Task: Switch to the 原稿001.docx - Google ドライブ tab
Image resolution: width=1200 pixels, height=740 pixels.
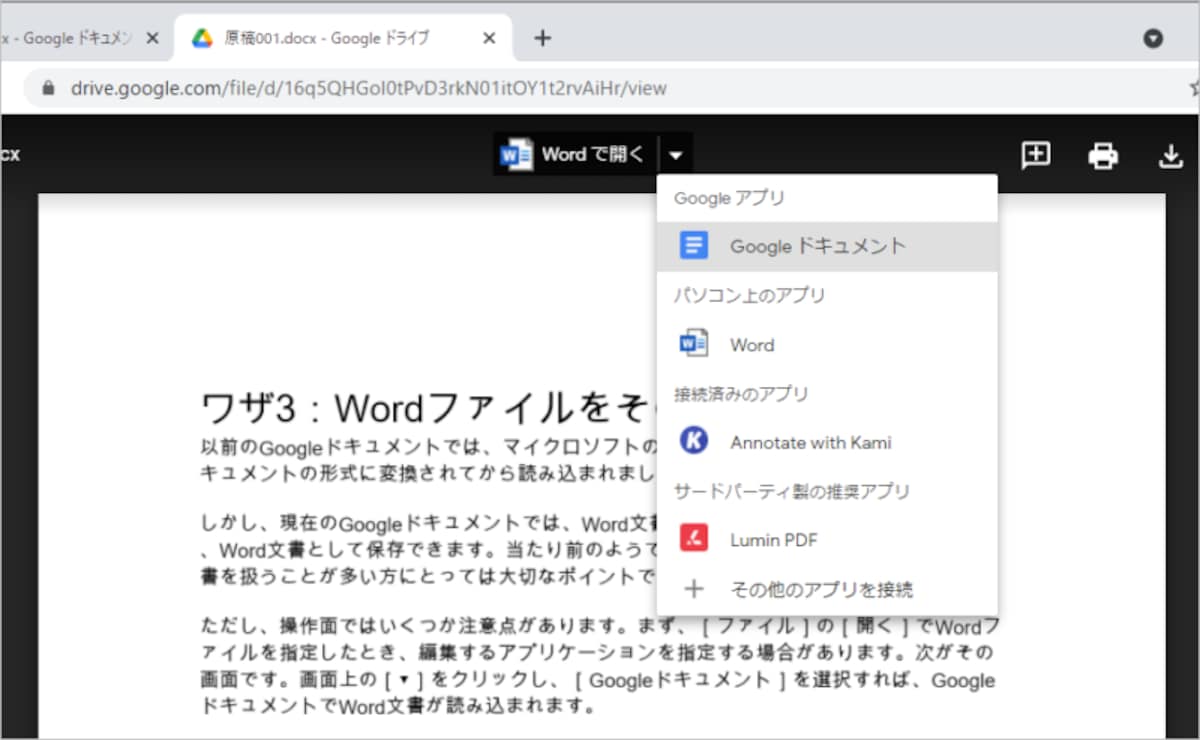Action: pyautogui.click(x=345, y=39)
